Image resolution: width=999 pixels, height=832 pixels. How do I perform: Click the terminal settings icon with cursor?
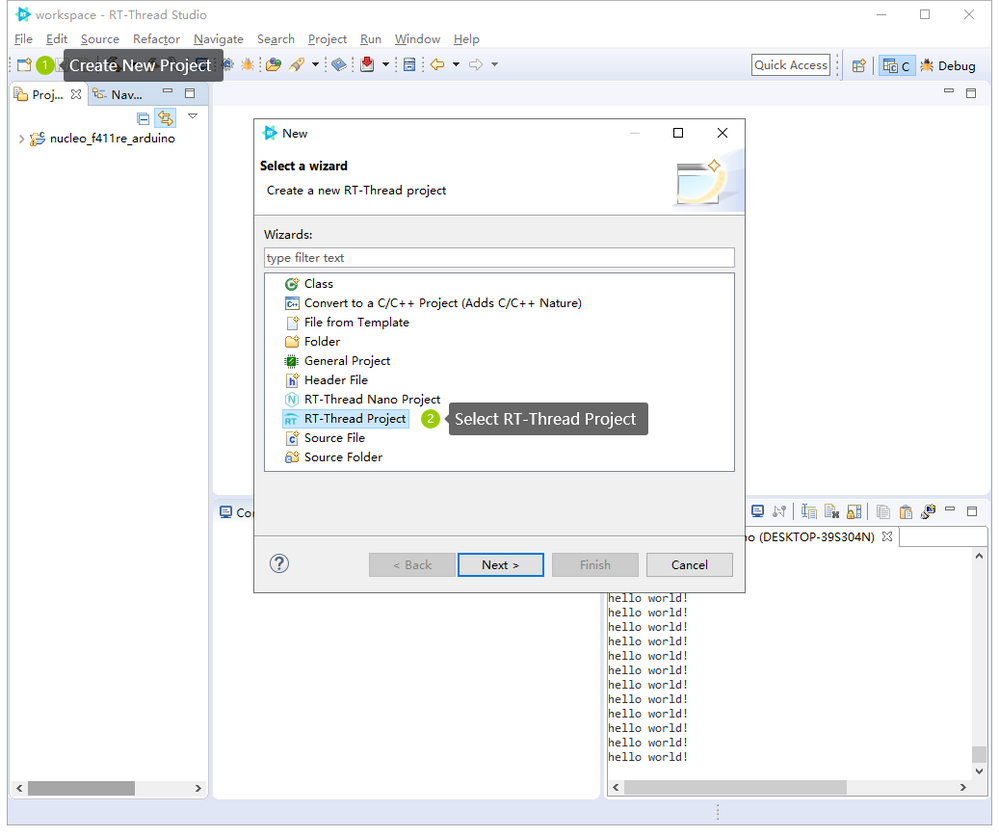809,512
